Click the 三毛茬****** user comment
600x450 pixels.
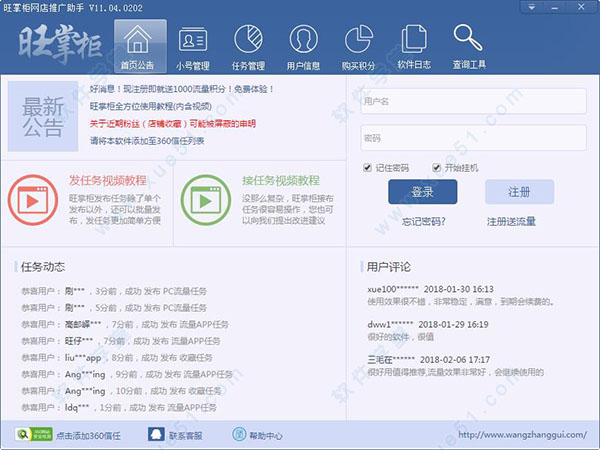pos(455,365)
